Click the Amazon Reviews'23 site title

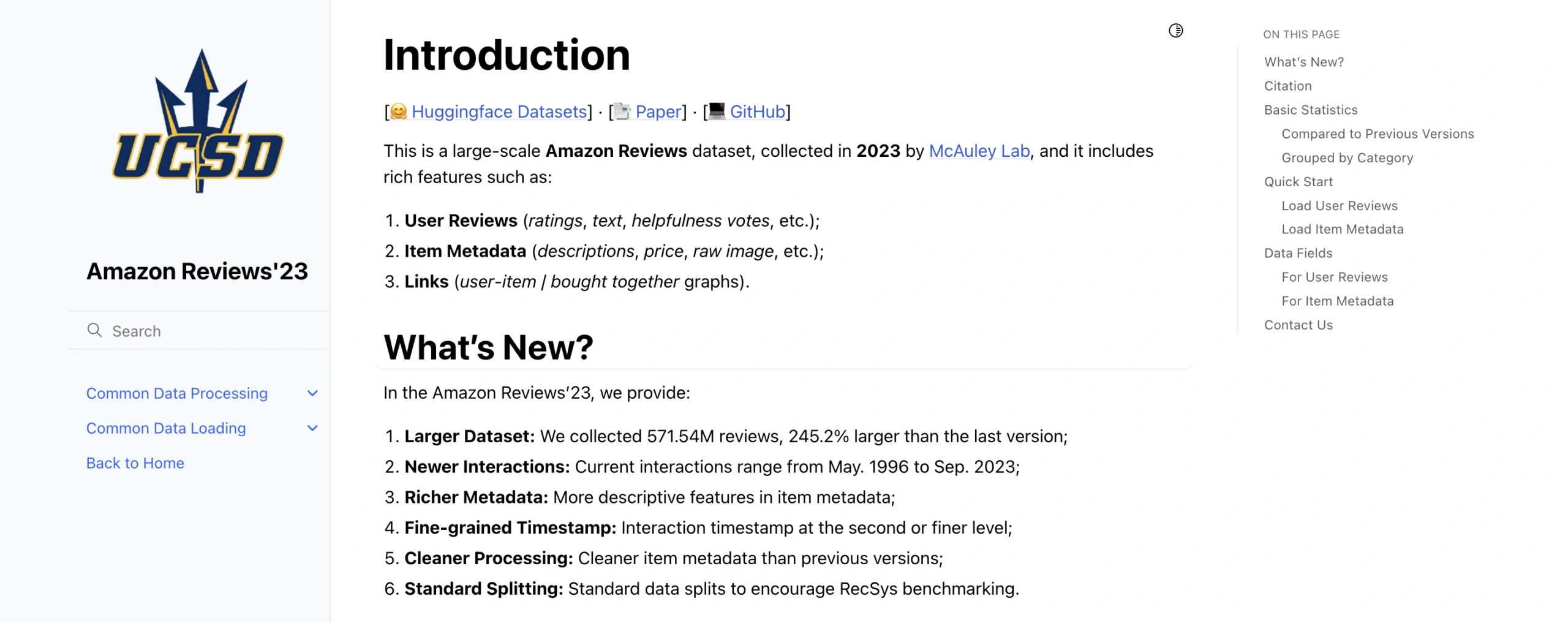click(197, 271)
